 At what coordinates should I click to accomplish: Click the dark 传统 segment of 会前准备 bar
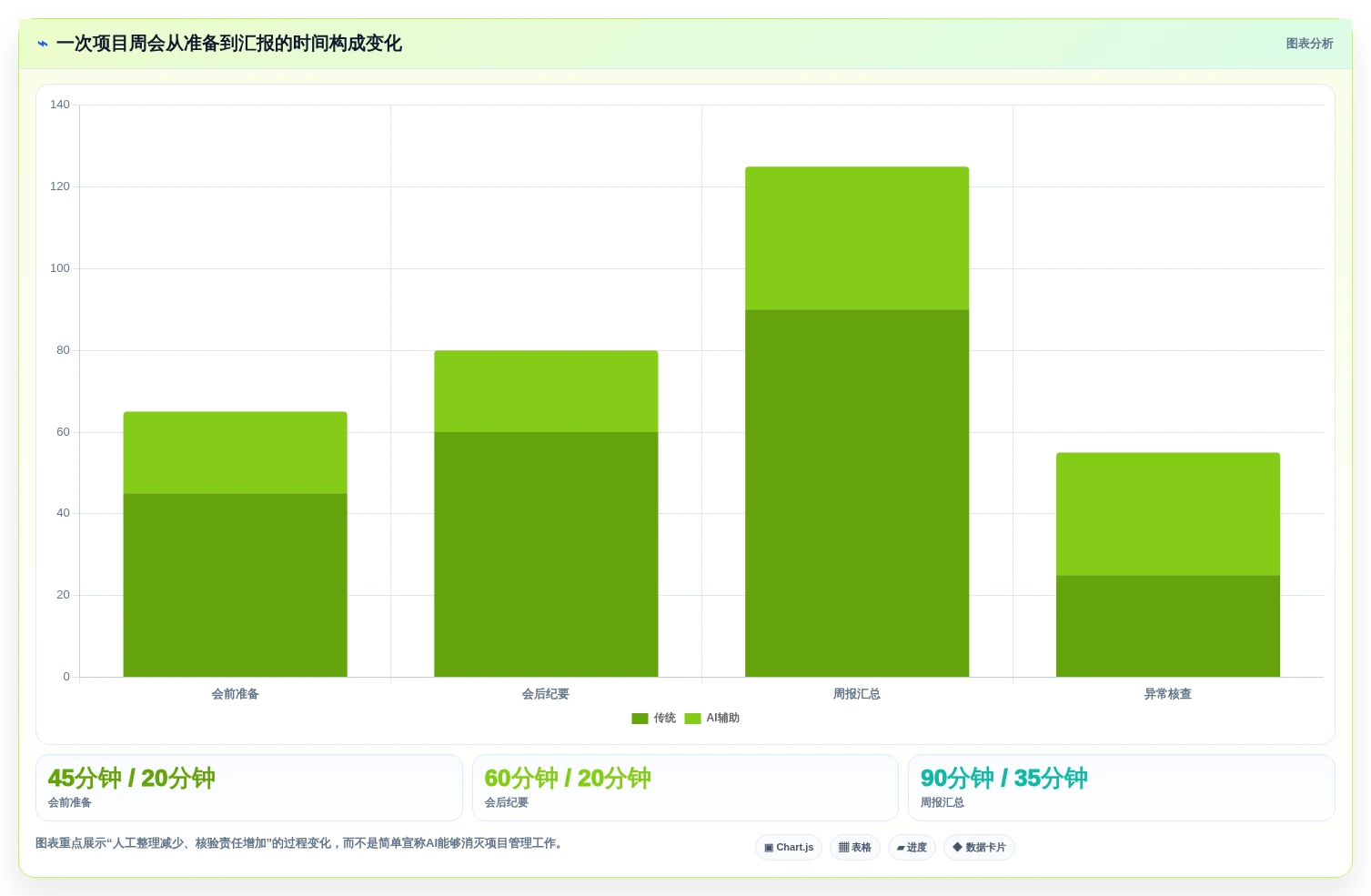coord(235,585)
